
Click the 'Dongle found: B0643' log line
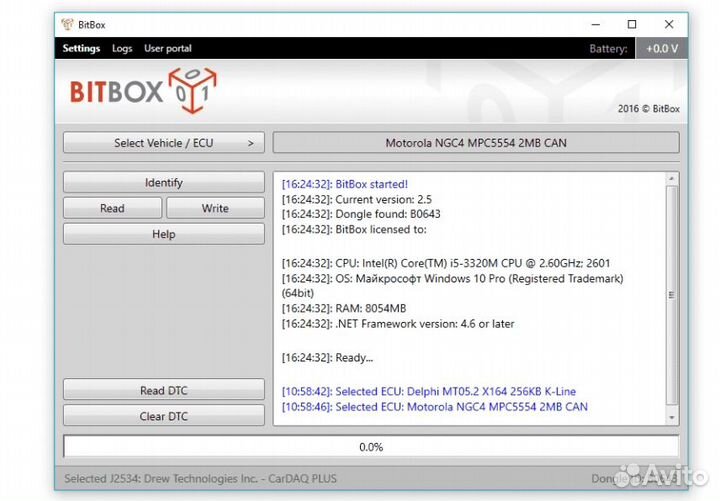[x=361, y=214]
